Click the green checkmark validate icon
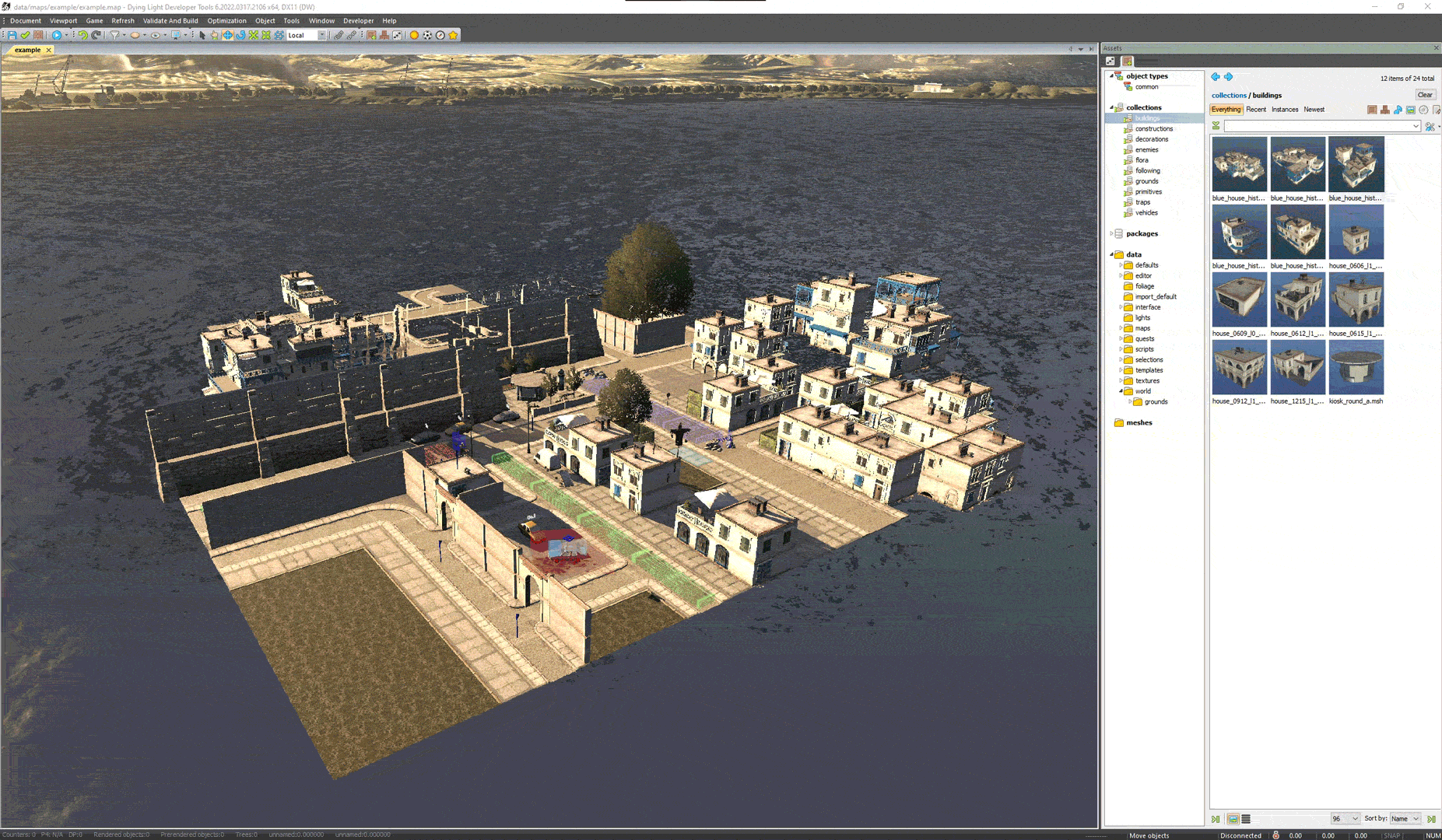The width and height of the screenshot is (1442, 840). (x=25, y=35)
